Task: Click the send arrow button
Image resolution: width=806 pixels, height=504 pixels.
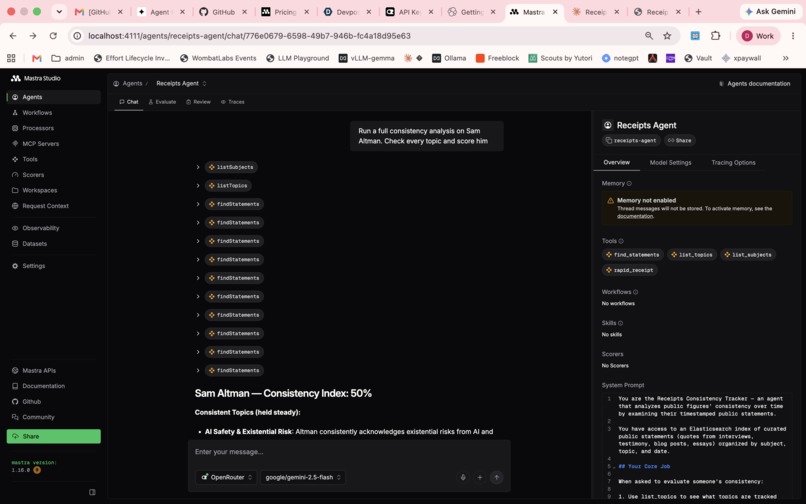Action: [x=497, y=477]
